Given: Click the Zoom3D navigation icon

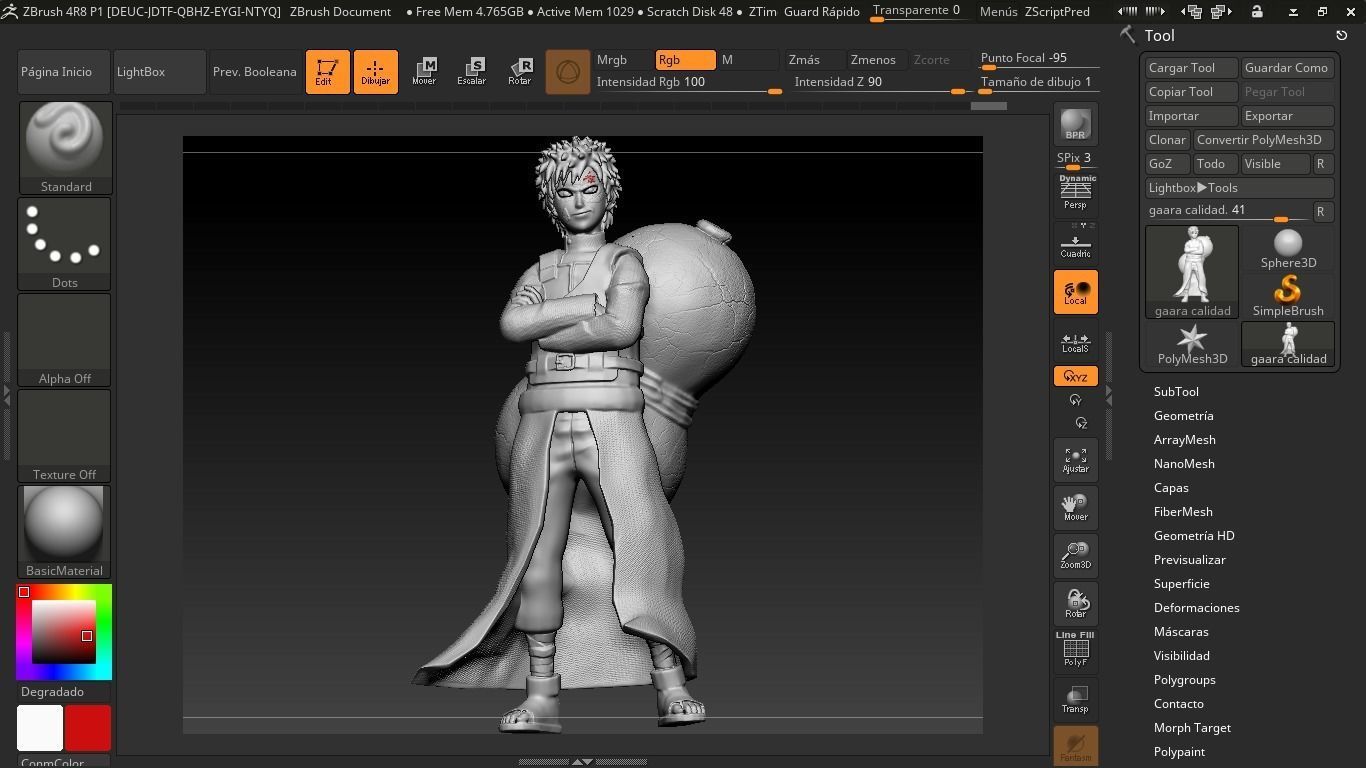Looking at the screenshot, I should [1075, 556].
